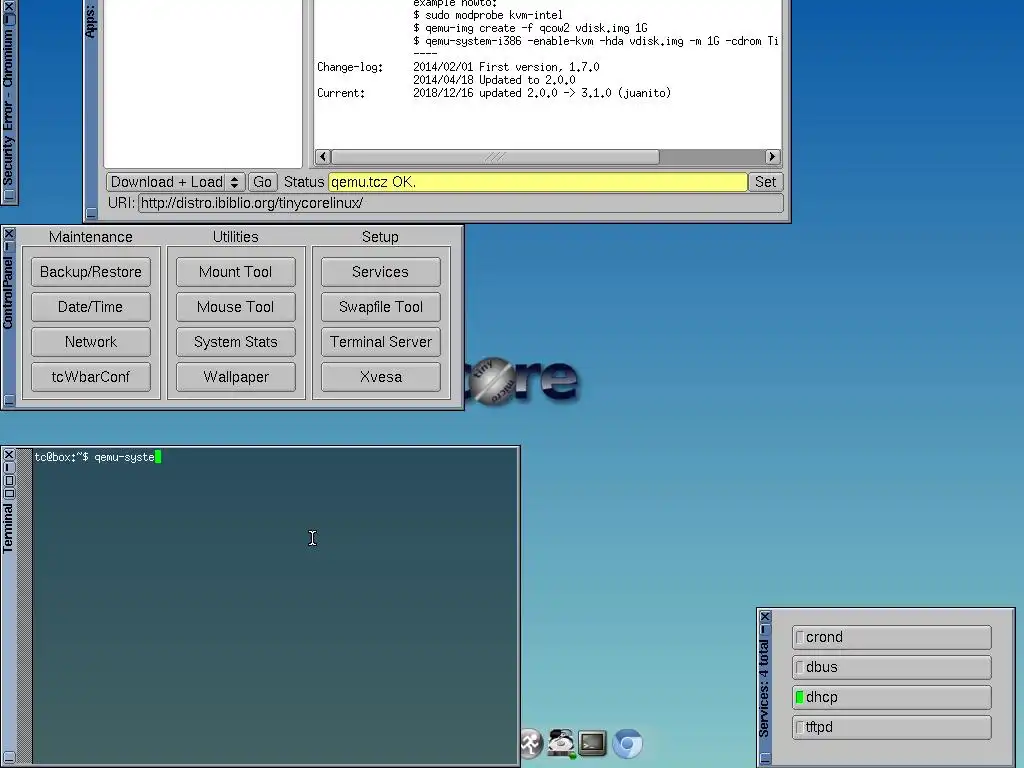
Task: Minimize the Services window
Action: (765, 629)
